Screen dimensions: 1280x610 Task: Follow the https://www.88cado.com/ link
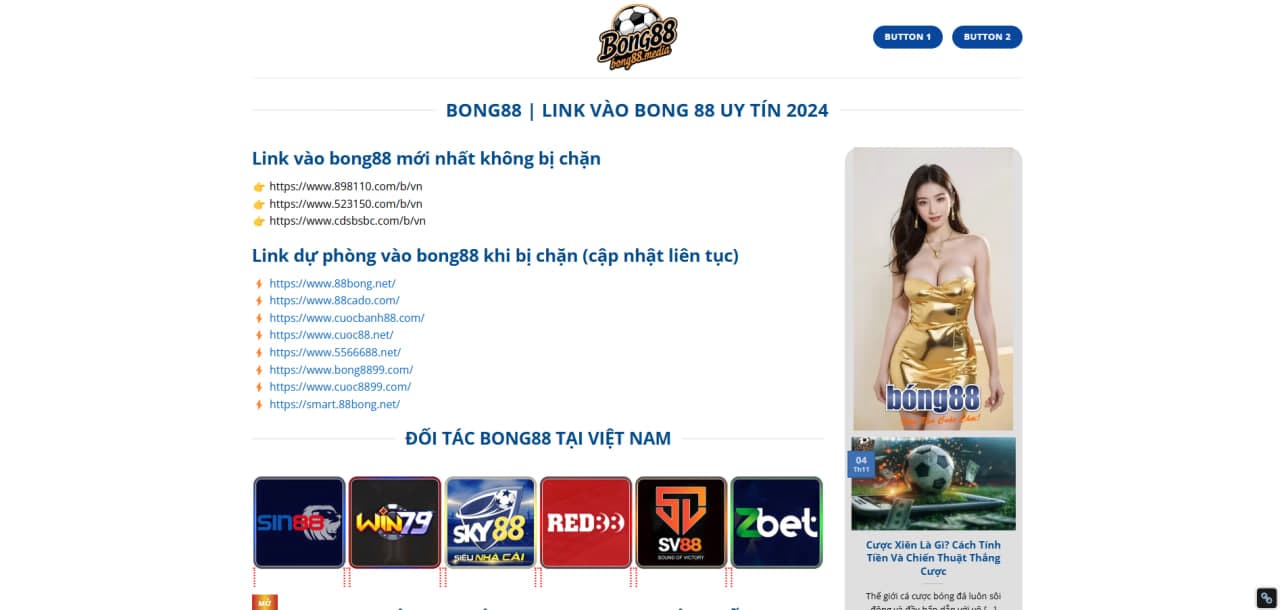point(334,300)
